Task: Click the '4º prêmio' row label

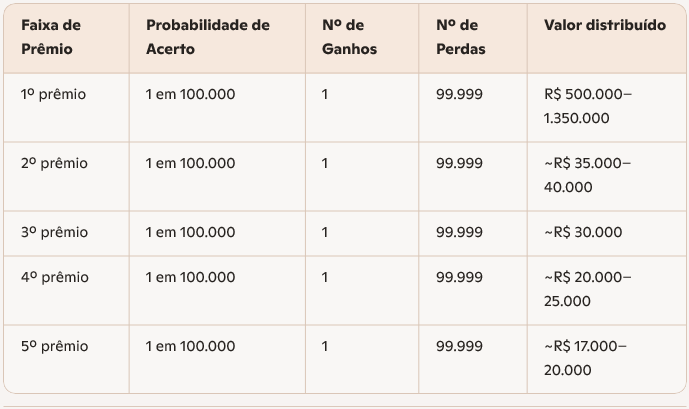Action: [x=54, y=277]
